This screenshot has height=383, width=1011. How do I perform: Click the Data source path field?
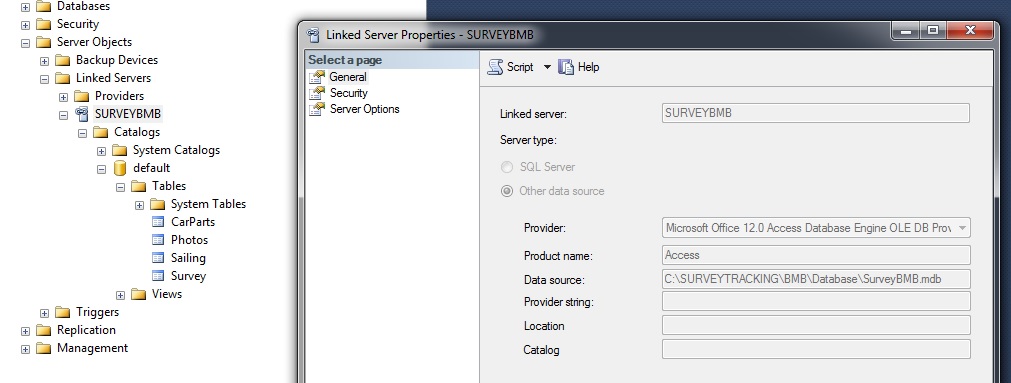(816, 279)
